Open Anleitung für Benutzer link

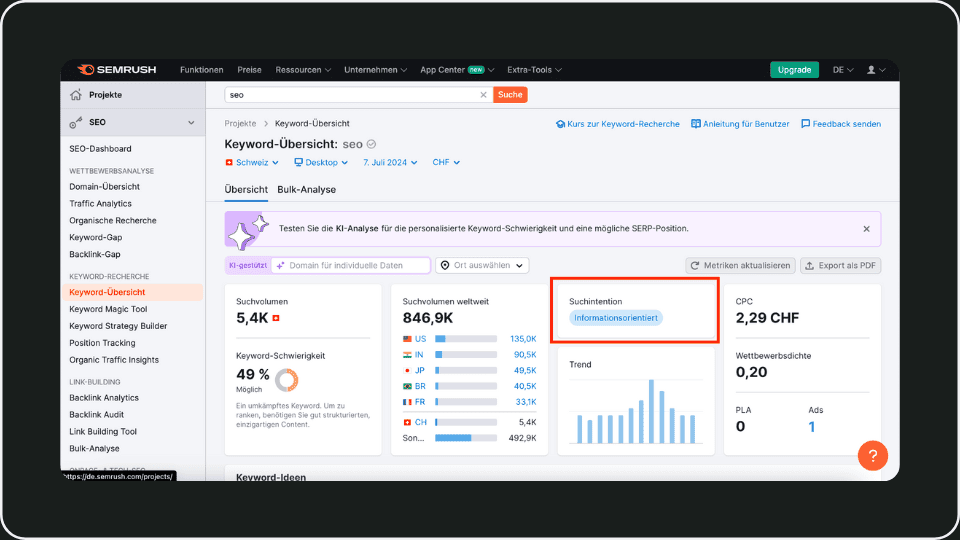tap(740, 124)
